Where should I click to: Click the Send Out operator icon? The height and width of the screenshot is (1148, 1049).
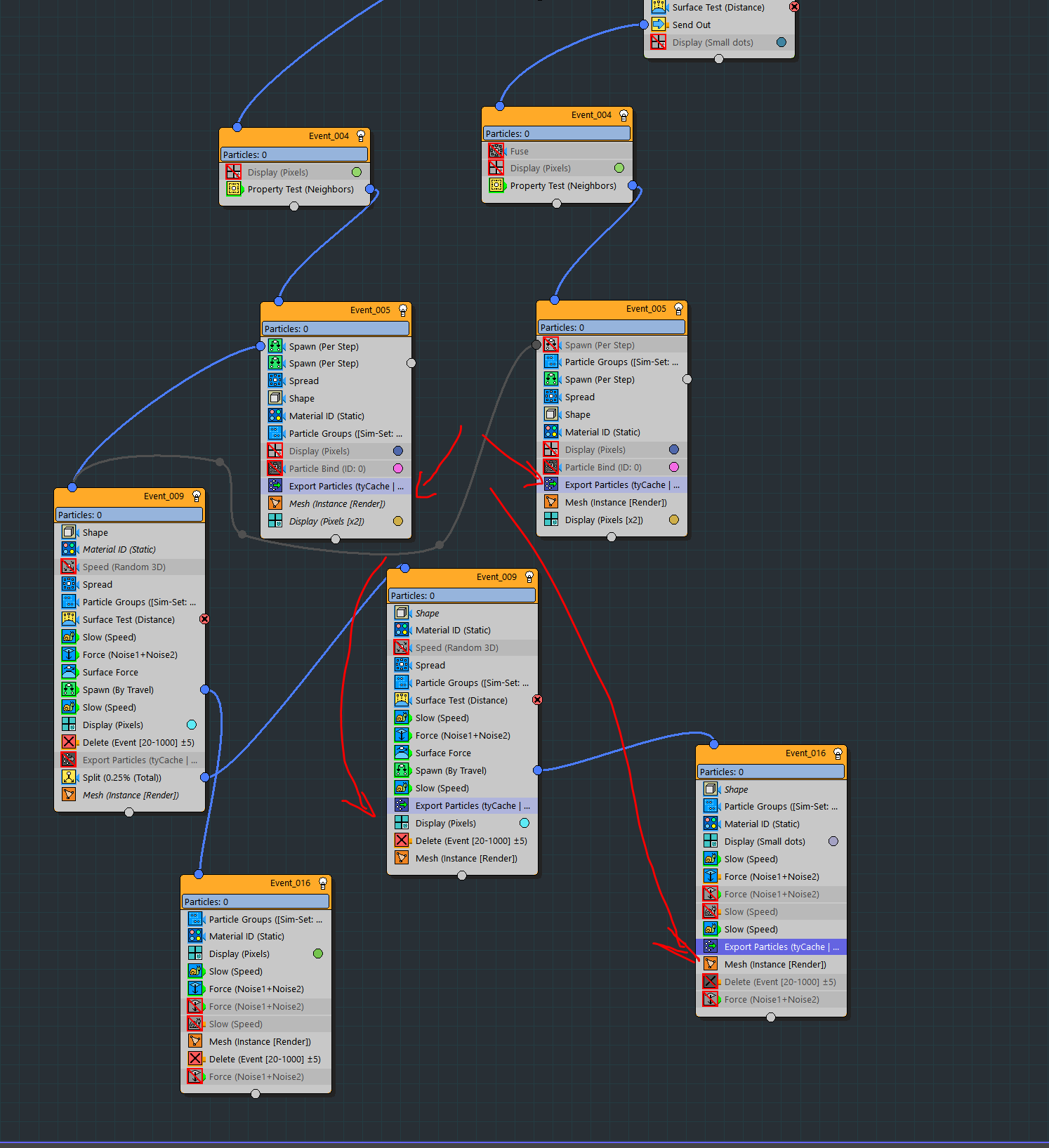pos(658,25)
